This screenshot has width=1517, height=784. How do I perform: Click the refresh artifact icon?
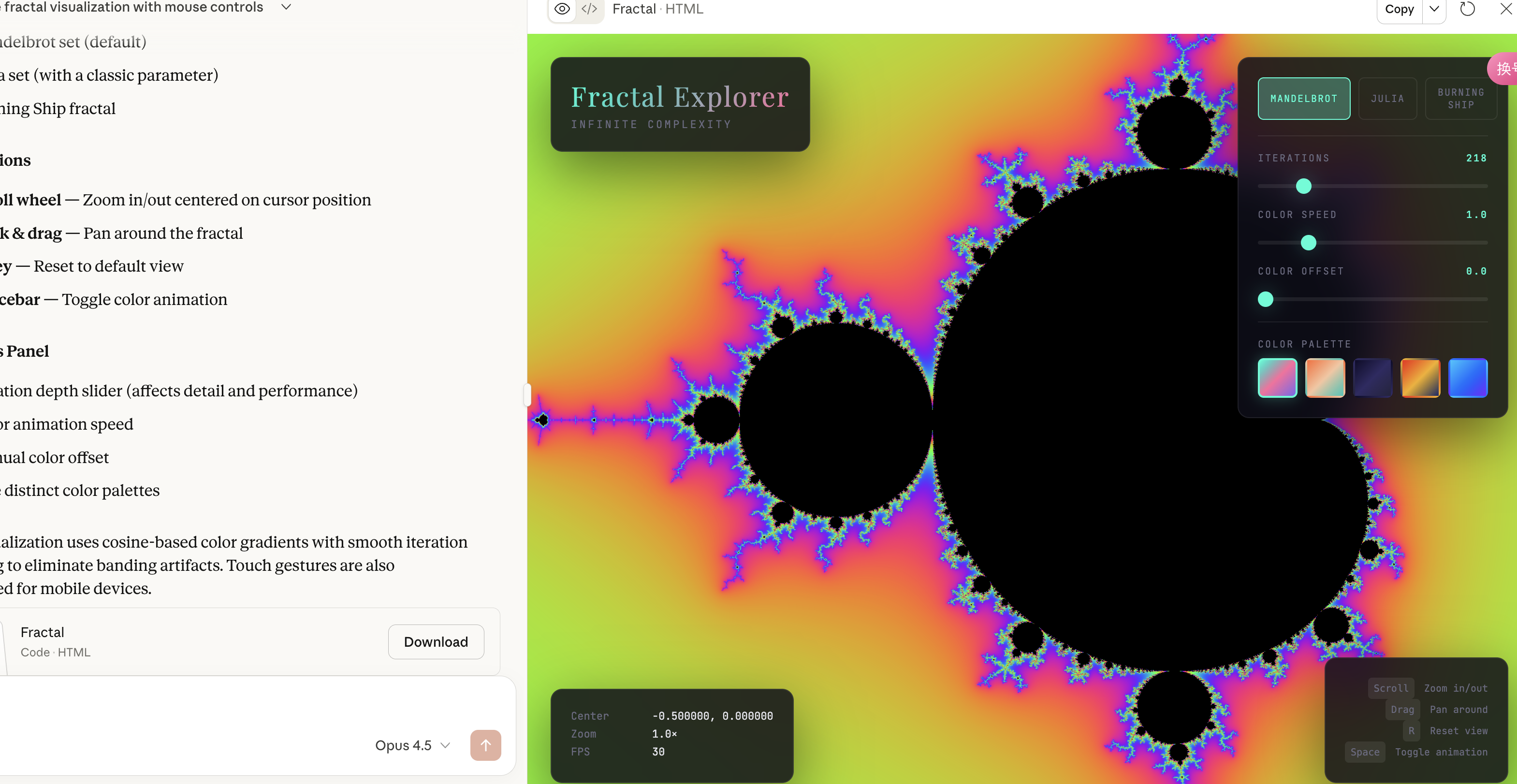[x=1467, y=9]
